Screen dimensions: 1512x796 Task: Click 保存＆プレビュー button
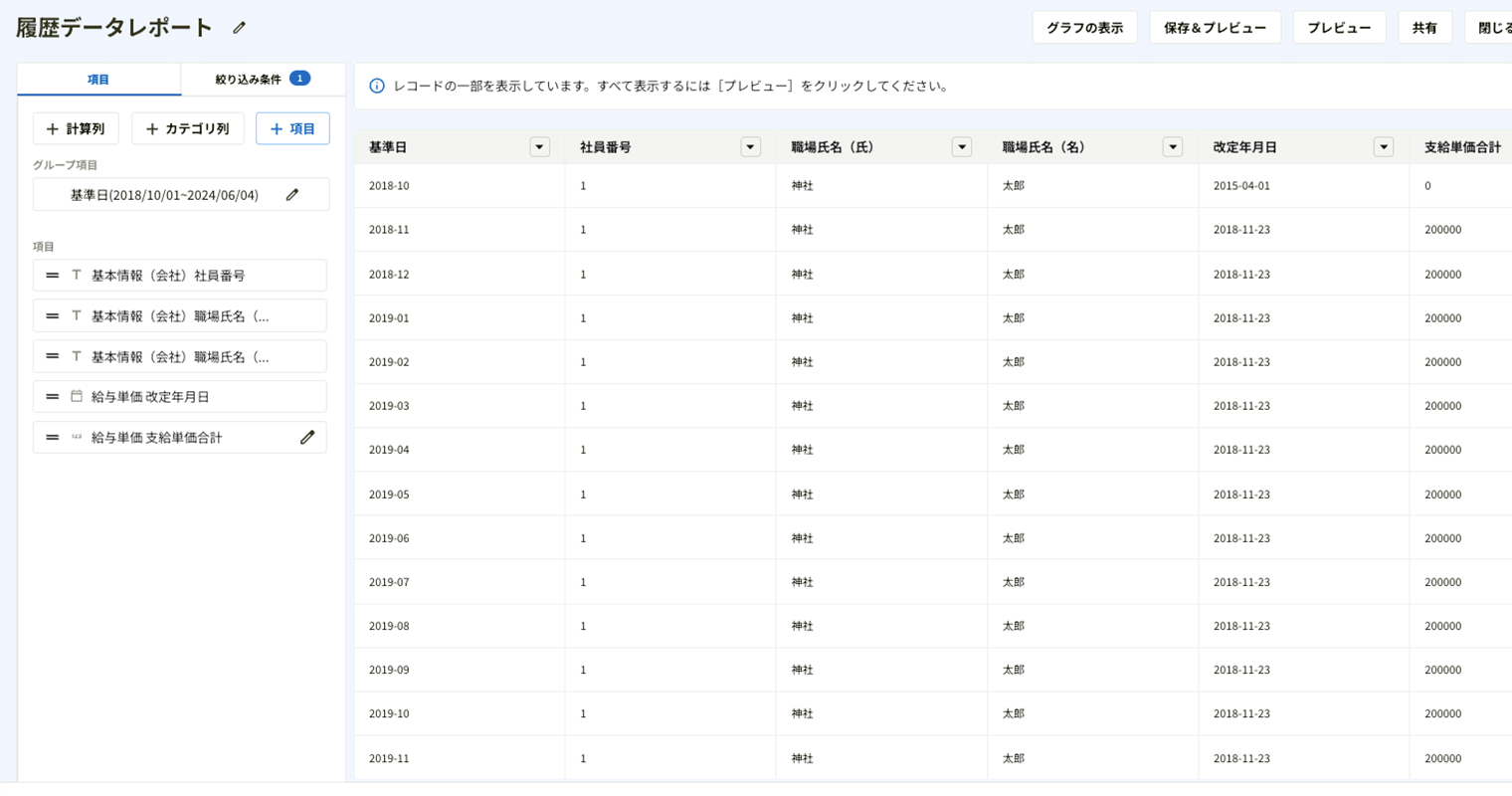[1215, 28]
